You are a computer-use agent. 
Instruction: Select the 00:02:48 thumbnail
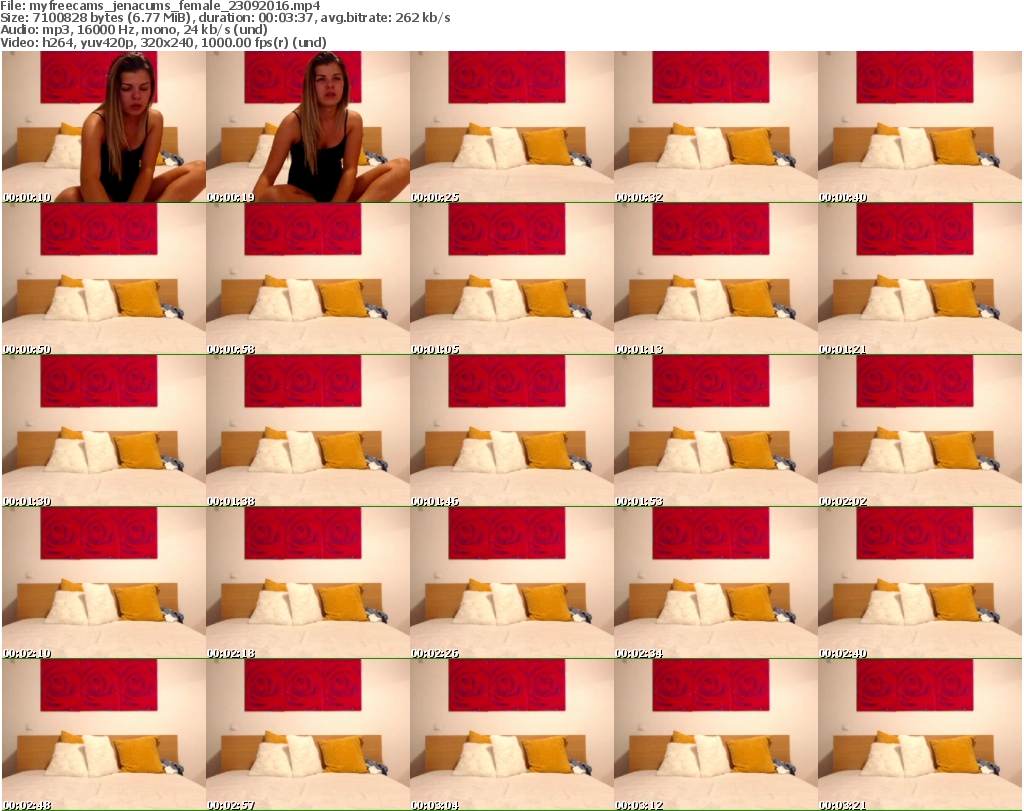[x=104, y=735]
